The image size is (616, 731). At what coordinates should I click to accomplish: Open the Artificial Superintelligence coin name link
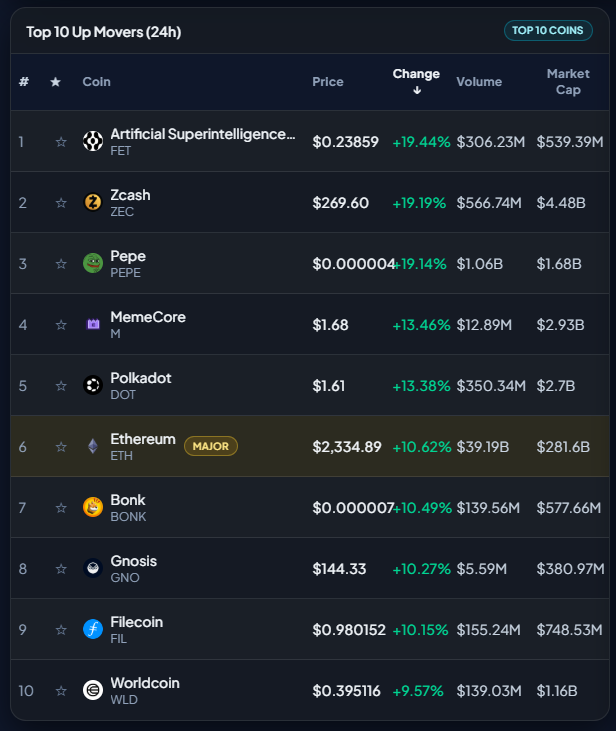coord(202,134)
